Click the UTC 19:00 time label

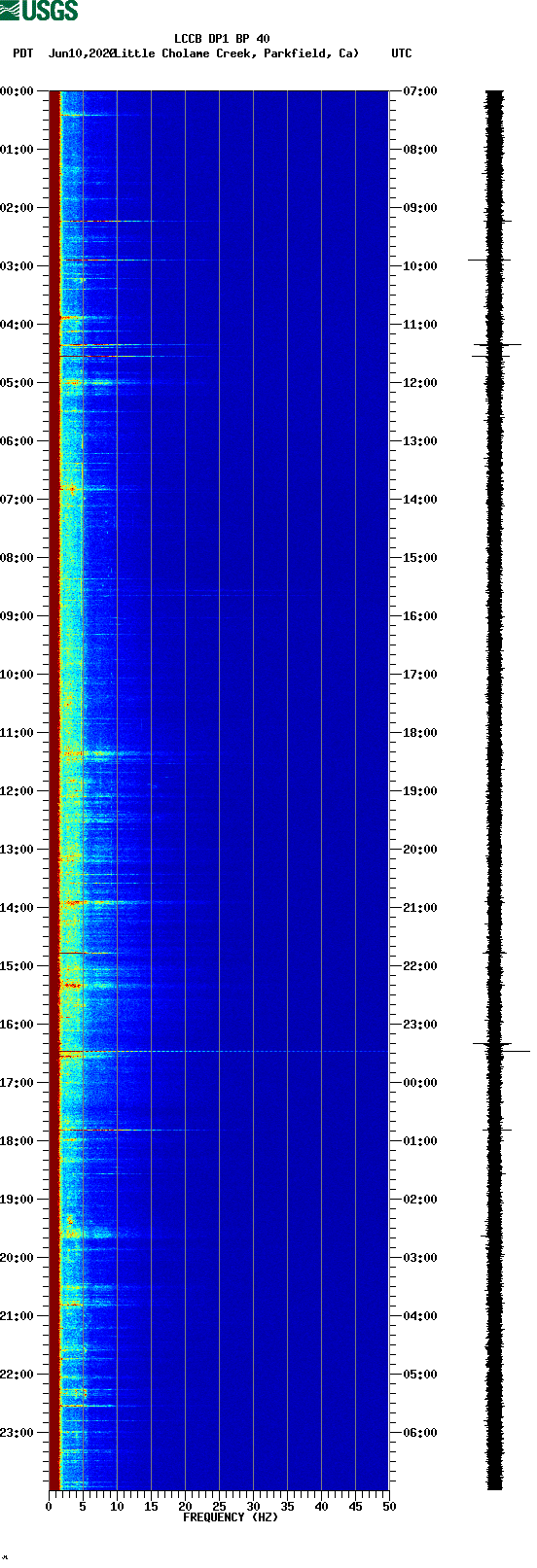click(420, 791)
